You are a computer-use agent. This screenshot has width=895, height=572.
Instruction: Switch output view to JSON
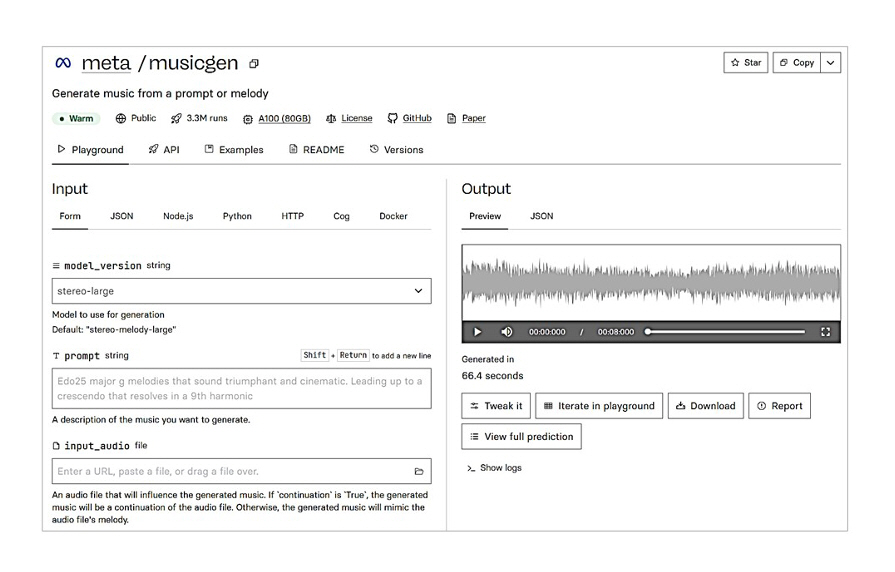click(541, 216)
